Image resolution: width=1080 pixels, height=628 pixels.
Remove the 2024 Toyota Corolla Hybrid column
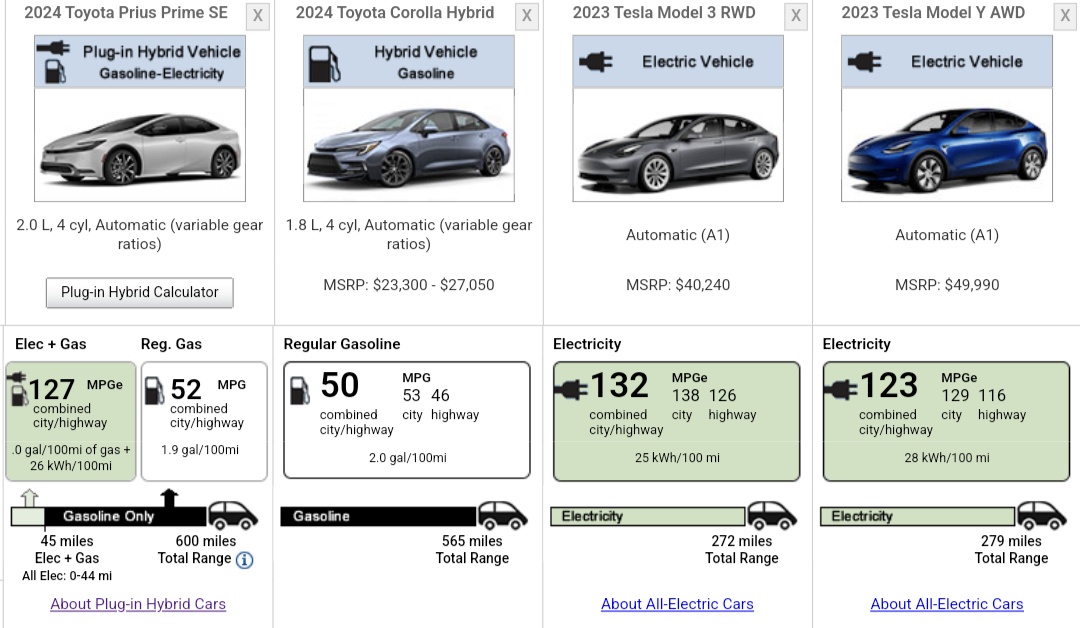point(527,16)
